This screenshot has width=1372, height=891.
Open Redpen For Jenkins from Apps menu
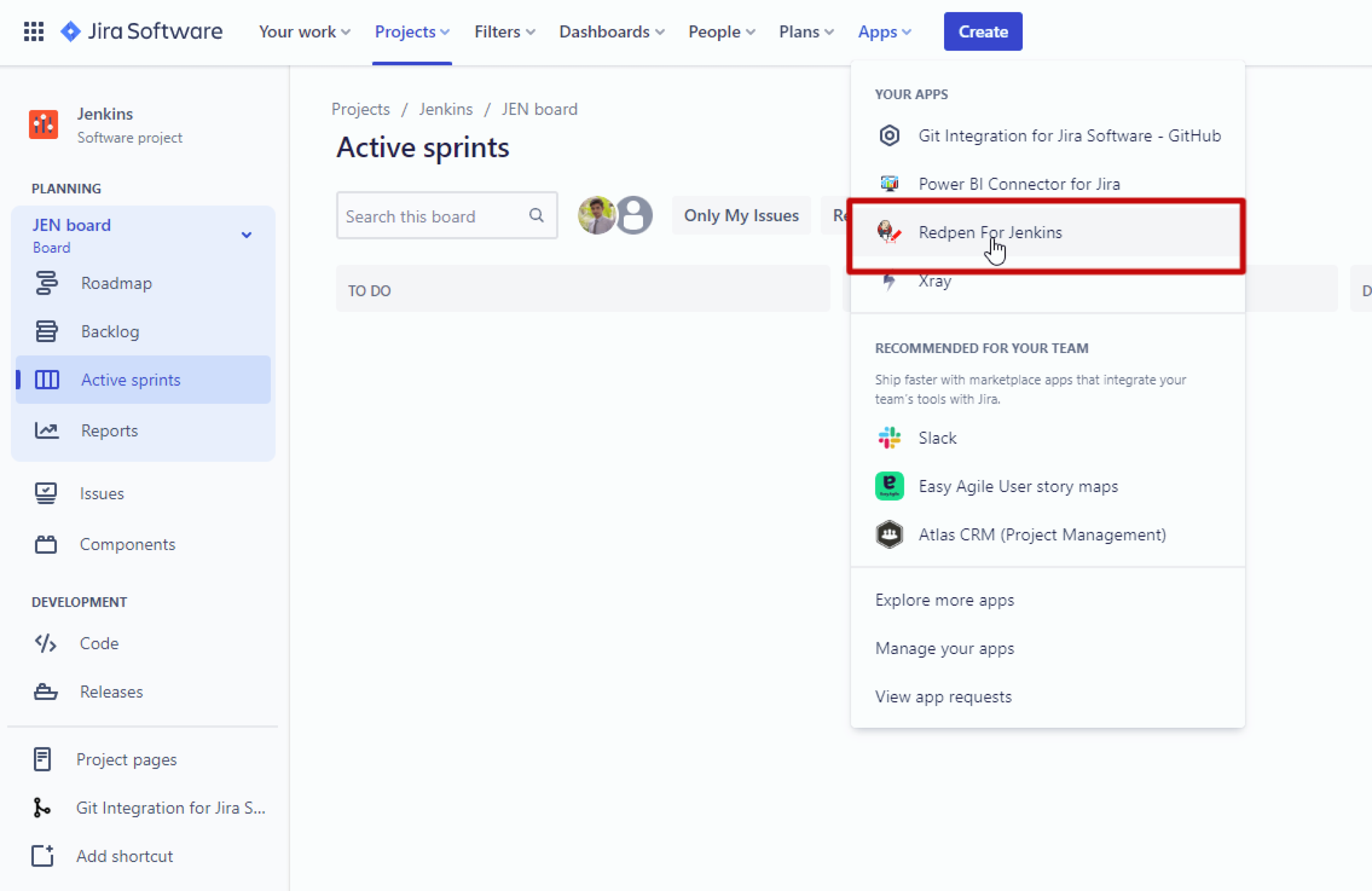[x=1048, y=232]
